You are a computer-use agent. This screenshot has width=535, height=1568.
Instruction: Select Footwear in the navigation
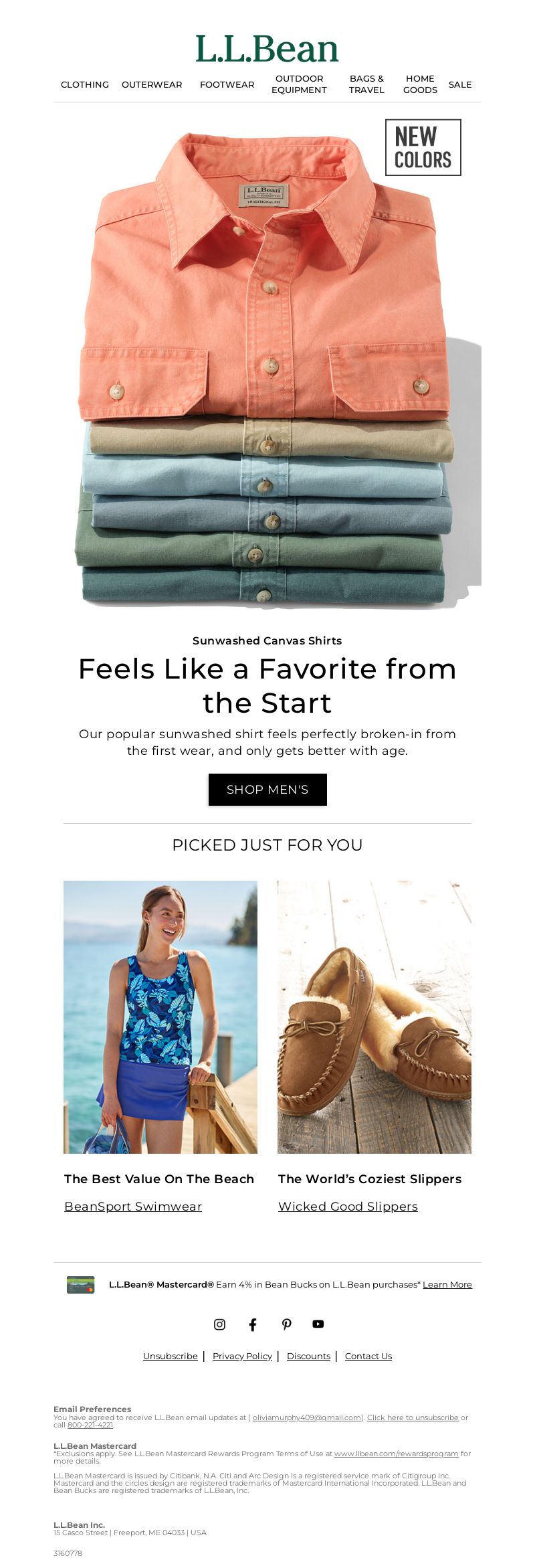[227, 84]
